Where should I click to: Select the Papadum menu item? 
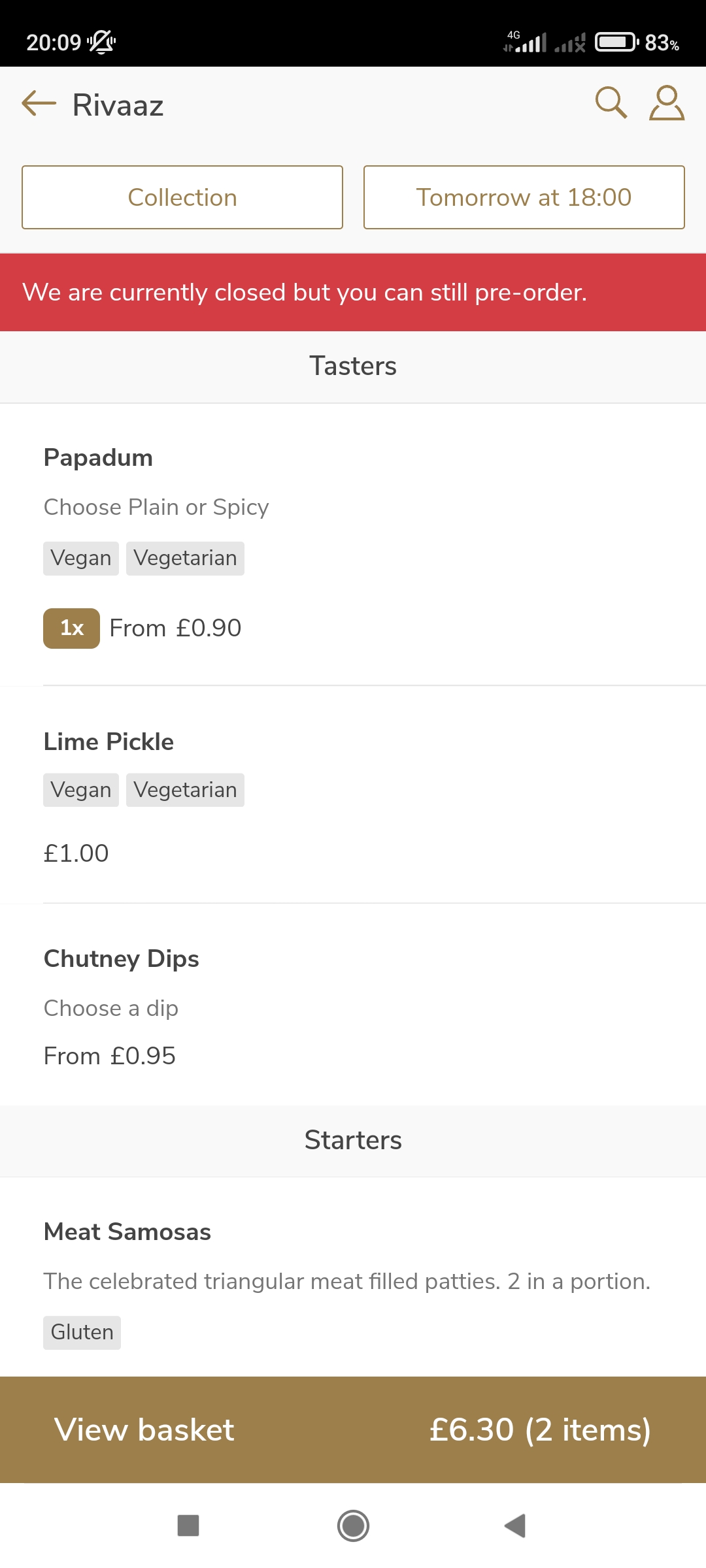point(98,458)
